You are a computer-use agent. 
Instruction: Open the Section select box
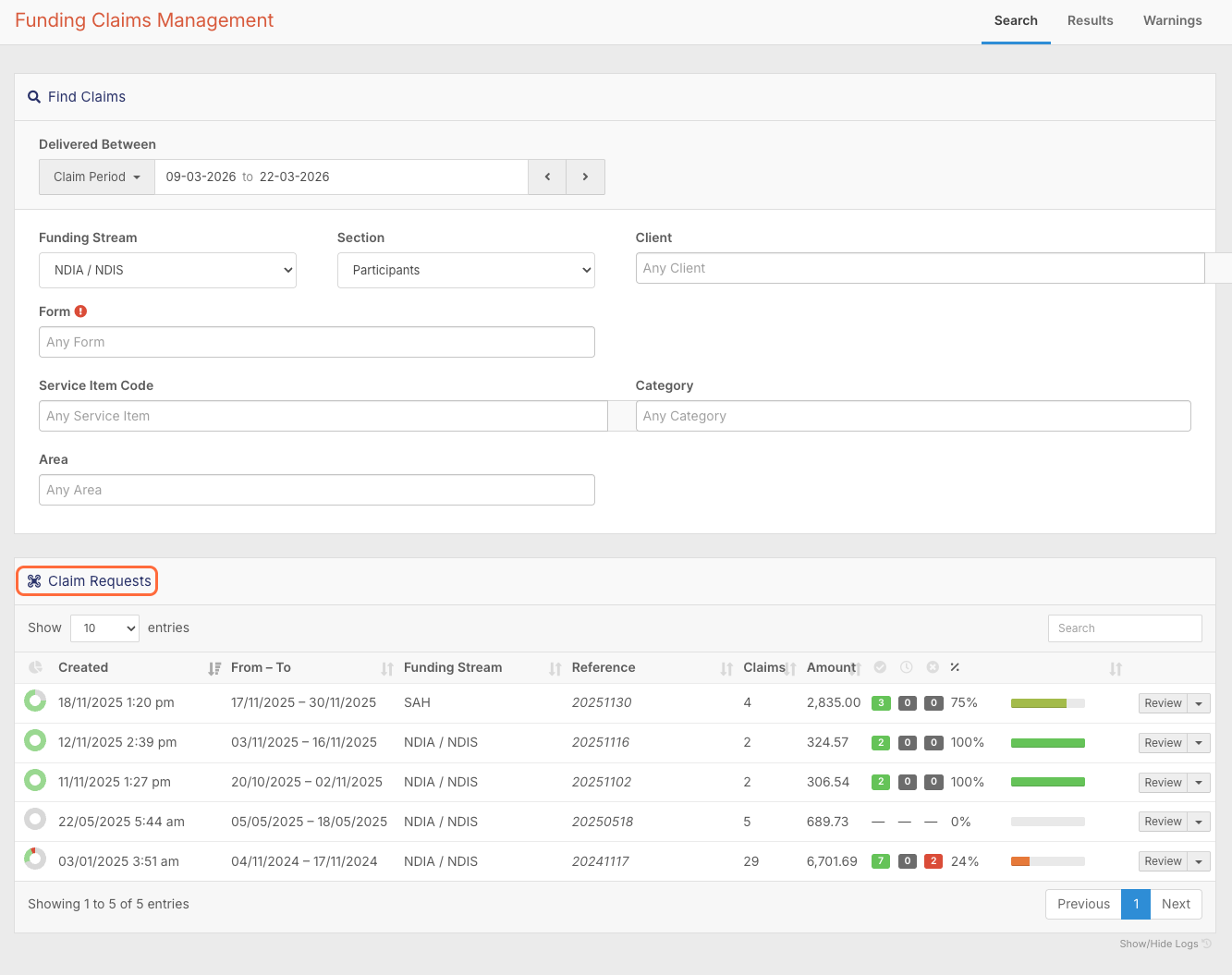pos(466,270)
